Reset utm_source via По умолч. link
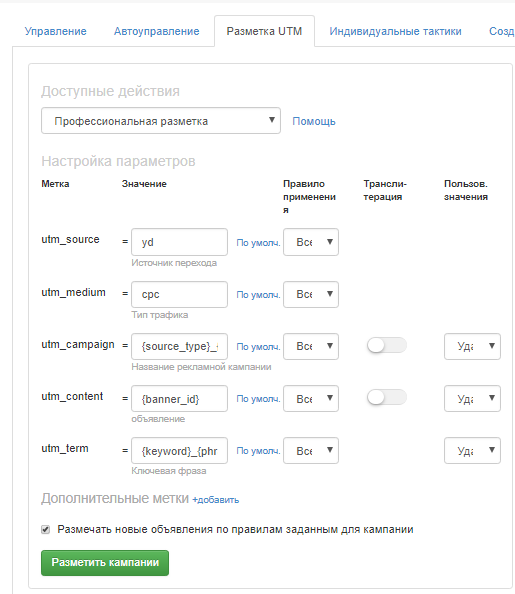The height and width of the screenshot is (594, 515). pyautogui.click(x=258, y=242)
